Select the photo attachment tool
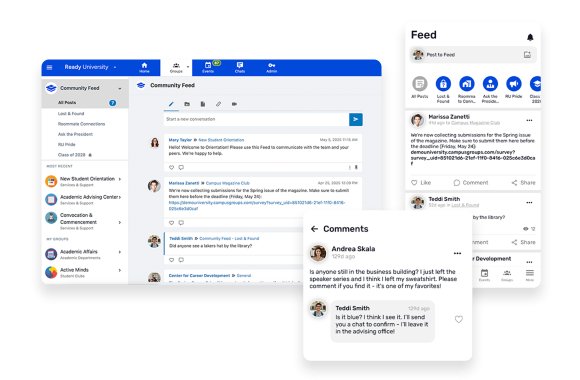580x380 pixels. [187, 104]
